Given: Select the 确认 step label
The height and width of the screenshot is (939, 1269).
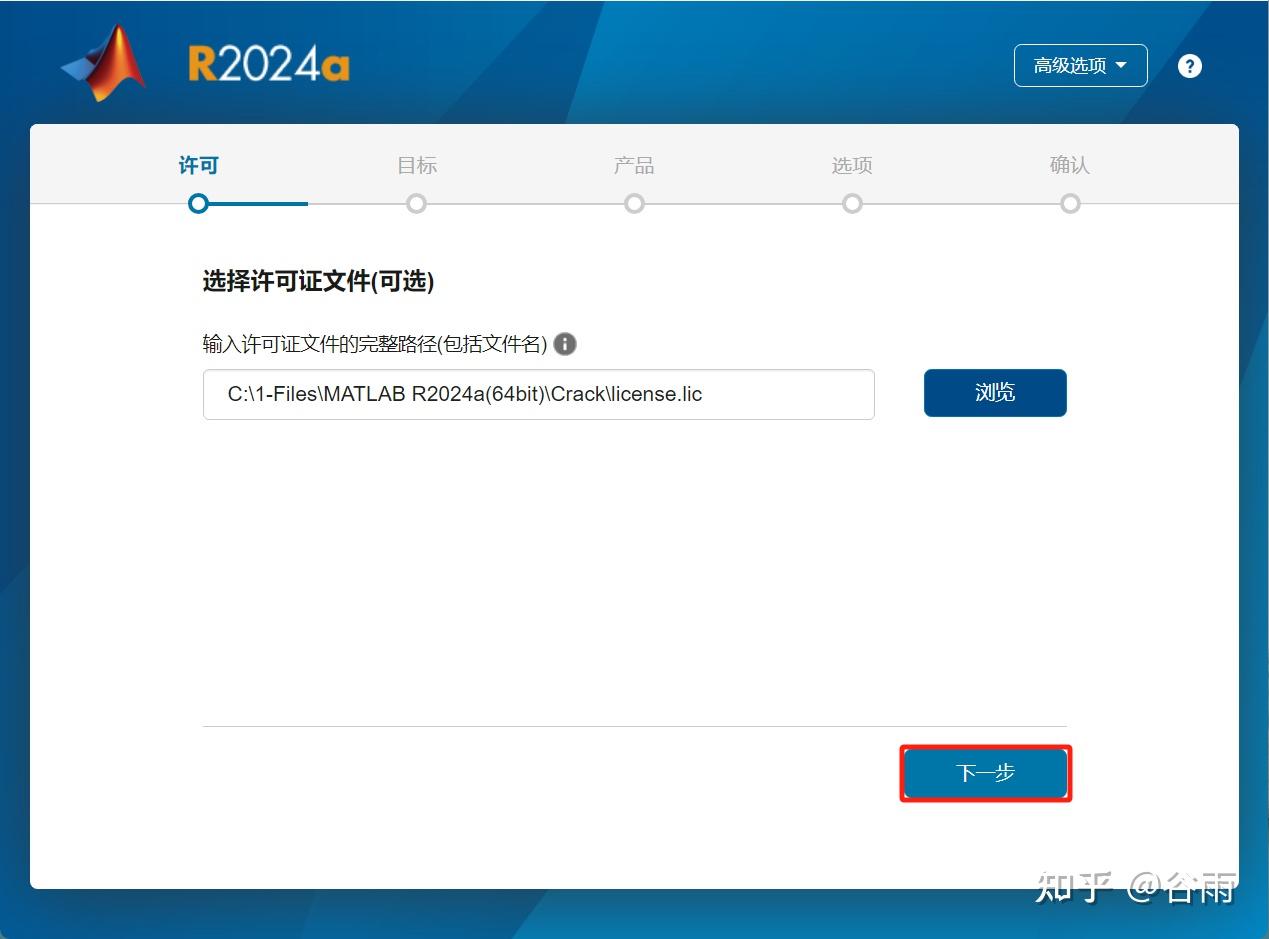Looking at the screenshot, I should 1070,165.
